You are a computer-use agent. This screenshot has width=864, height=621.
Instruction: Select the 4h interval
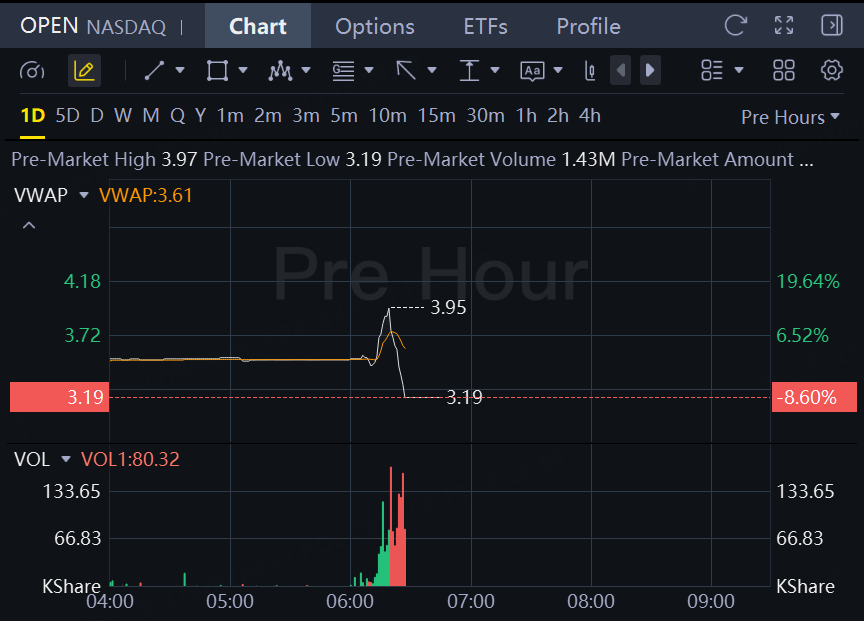click(x=590, y=116)
